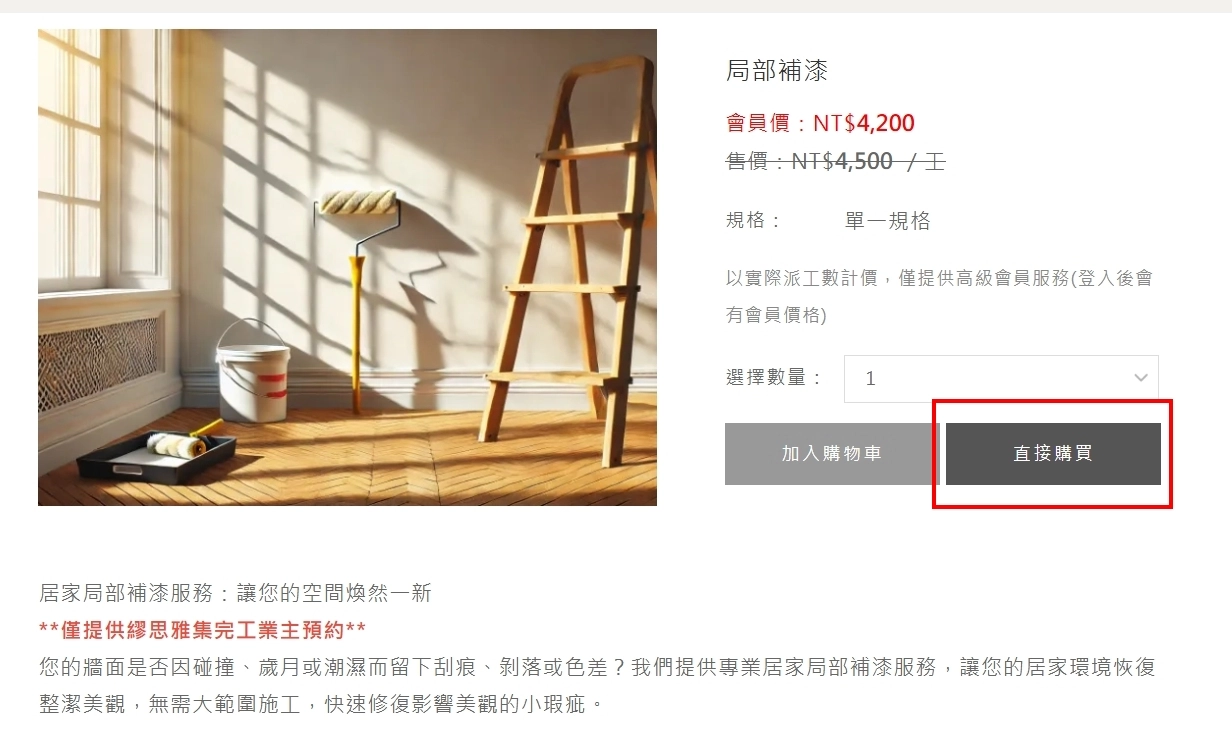The width and height of the screenshot is (1232, 751).
Task: Click the struck-through 售價 NT$4,500 text
Action: (835, 162)
